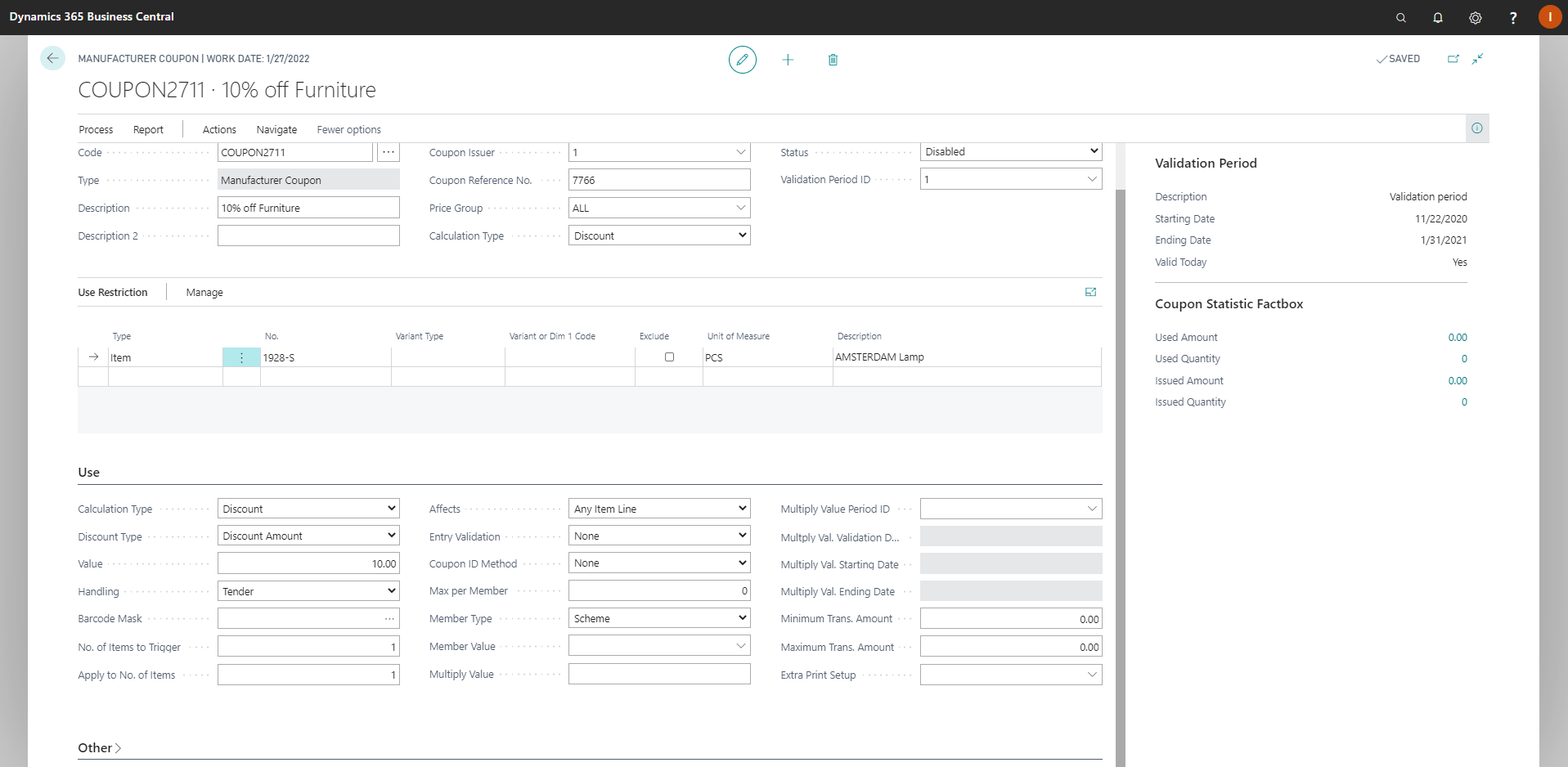Expand the Other section
Viewport: 1568px width, 767px height.
[99, 748]
